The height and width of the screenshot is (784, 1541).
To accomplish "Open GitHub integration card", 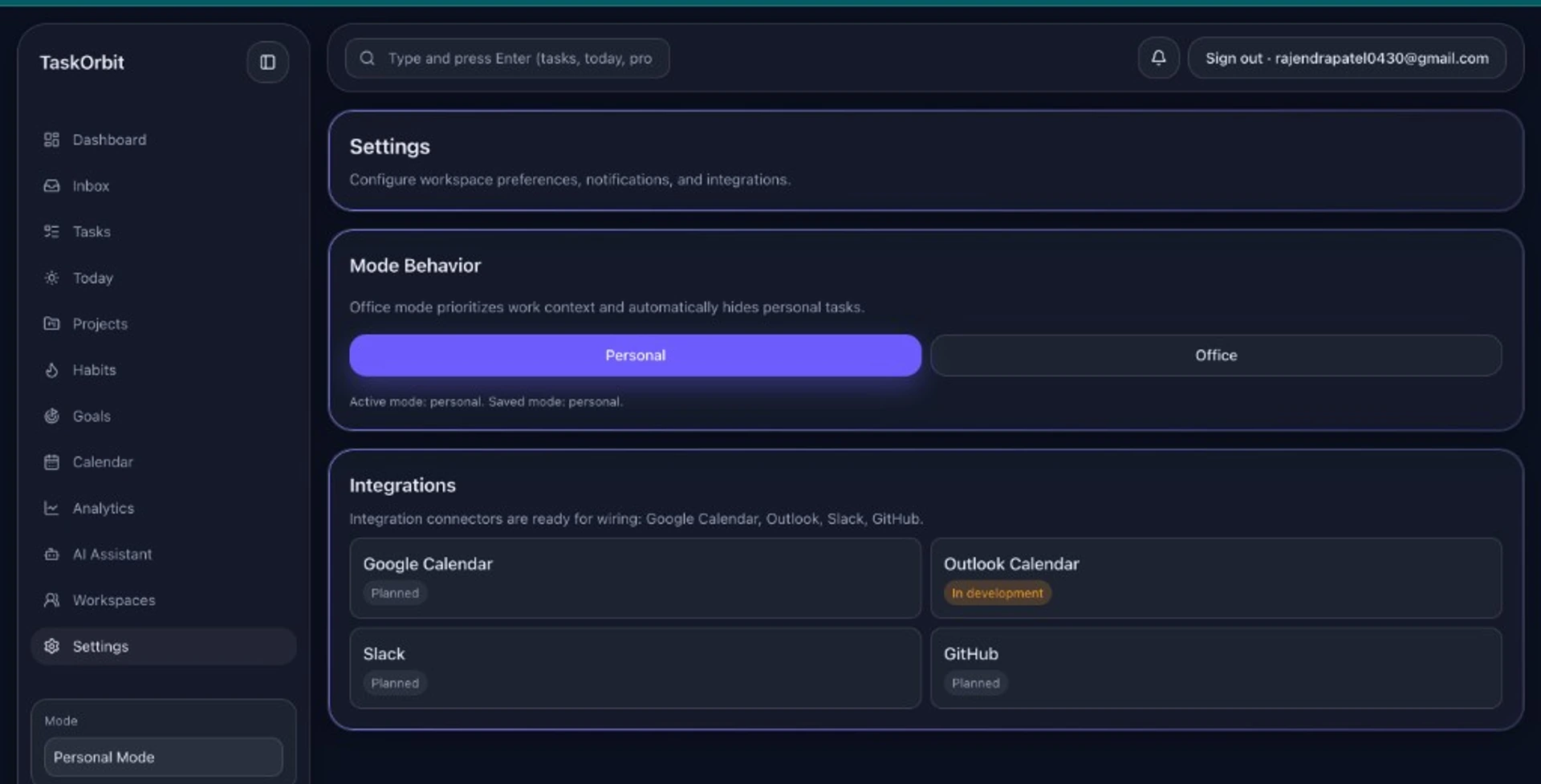I will (1216, 668).
